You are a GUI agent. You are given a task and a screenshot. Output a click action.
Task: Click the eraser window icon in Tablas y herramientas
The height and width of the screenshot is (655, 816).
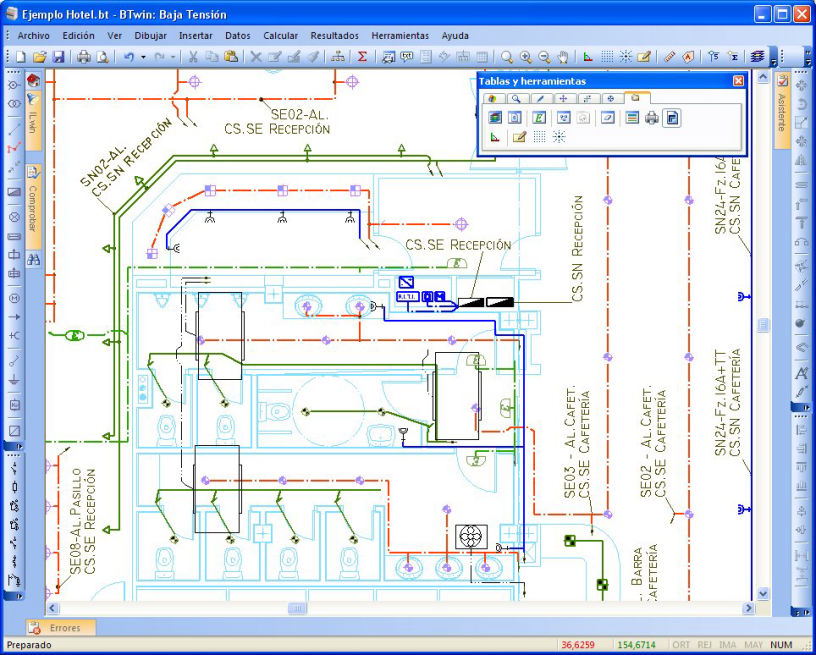607,118
